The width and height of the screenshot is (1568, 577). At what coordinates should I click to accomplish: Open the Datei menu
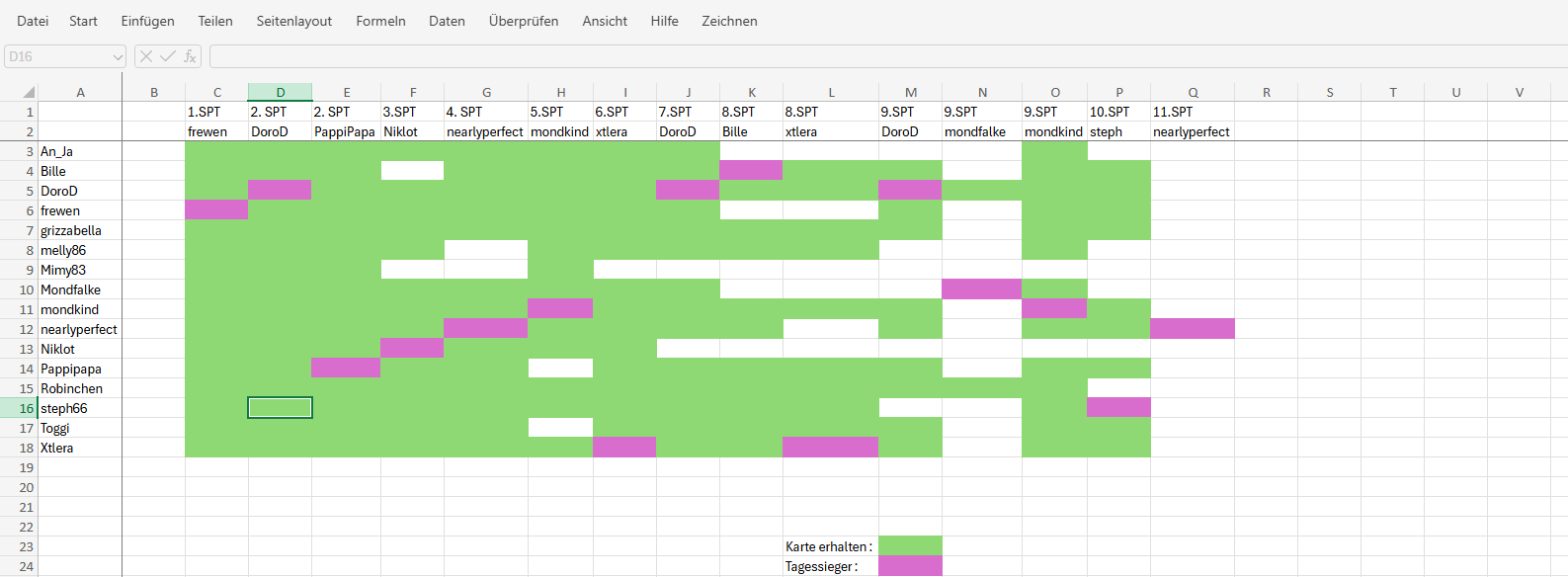[33, 21]
